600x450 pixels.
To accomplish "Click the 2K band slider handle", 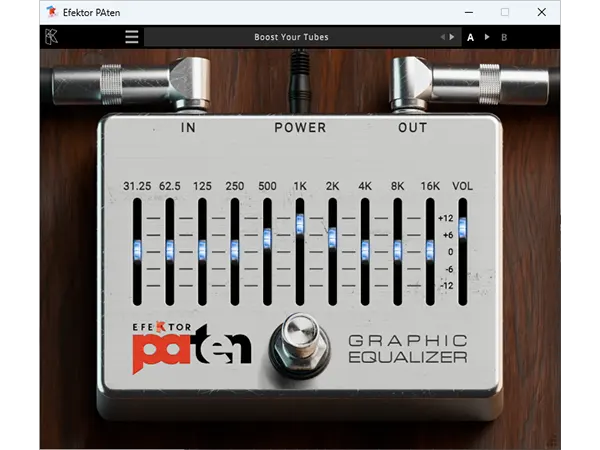I will (x=333, y=237).
